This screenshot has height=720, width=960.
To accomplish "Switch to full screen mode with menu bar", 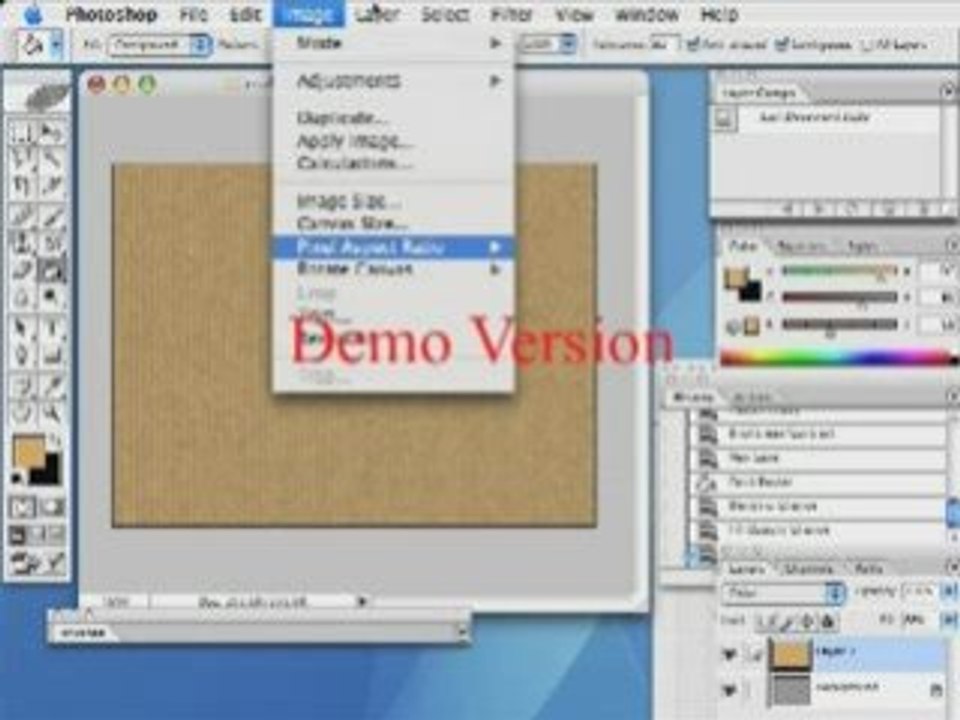I will tap(38, 535).
